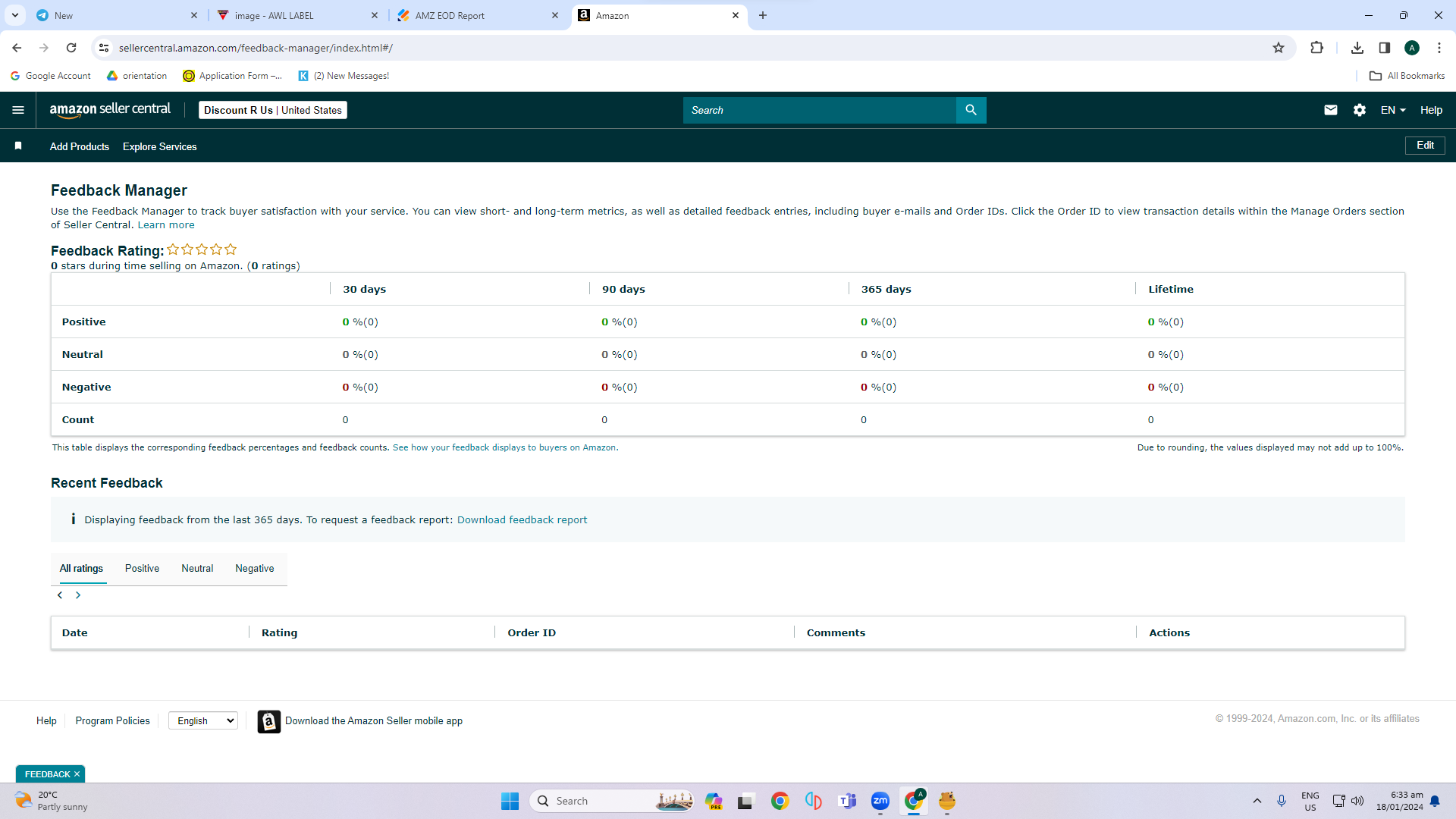Switch to the Neutral feedback tab
Viewport: 1456px width, 819px height.
coord(197,569)
